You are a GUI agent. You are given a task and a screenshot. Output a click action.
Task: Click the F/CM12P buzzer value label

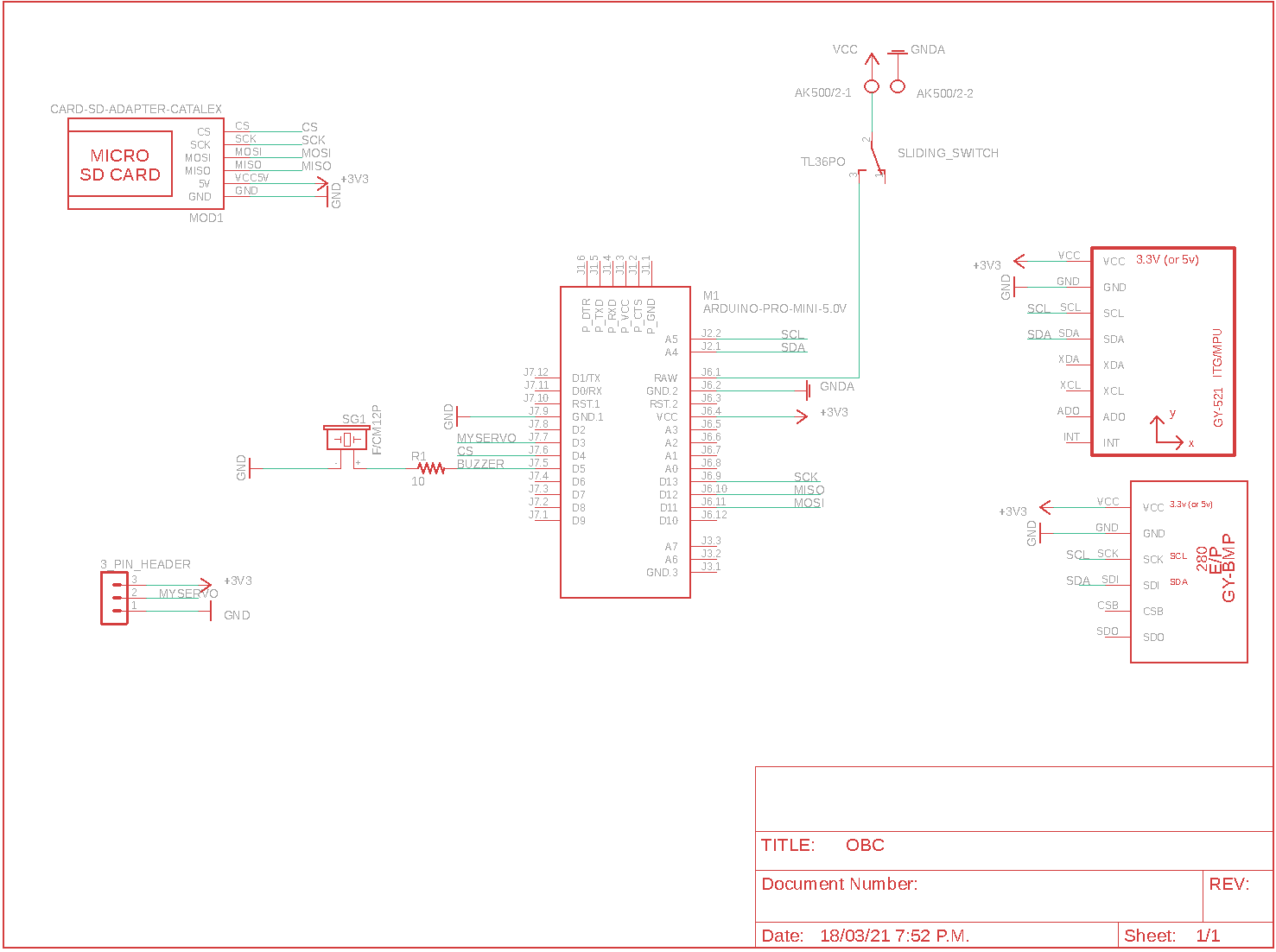click(377, 429)
